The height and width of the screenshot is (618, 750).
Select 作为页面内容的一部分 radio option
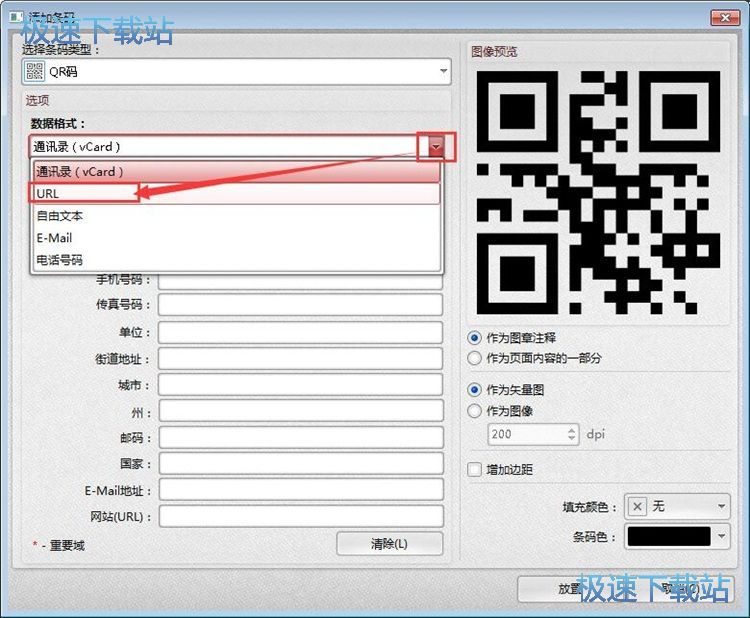(x=474, y=358)
